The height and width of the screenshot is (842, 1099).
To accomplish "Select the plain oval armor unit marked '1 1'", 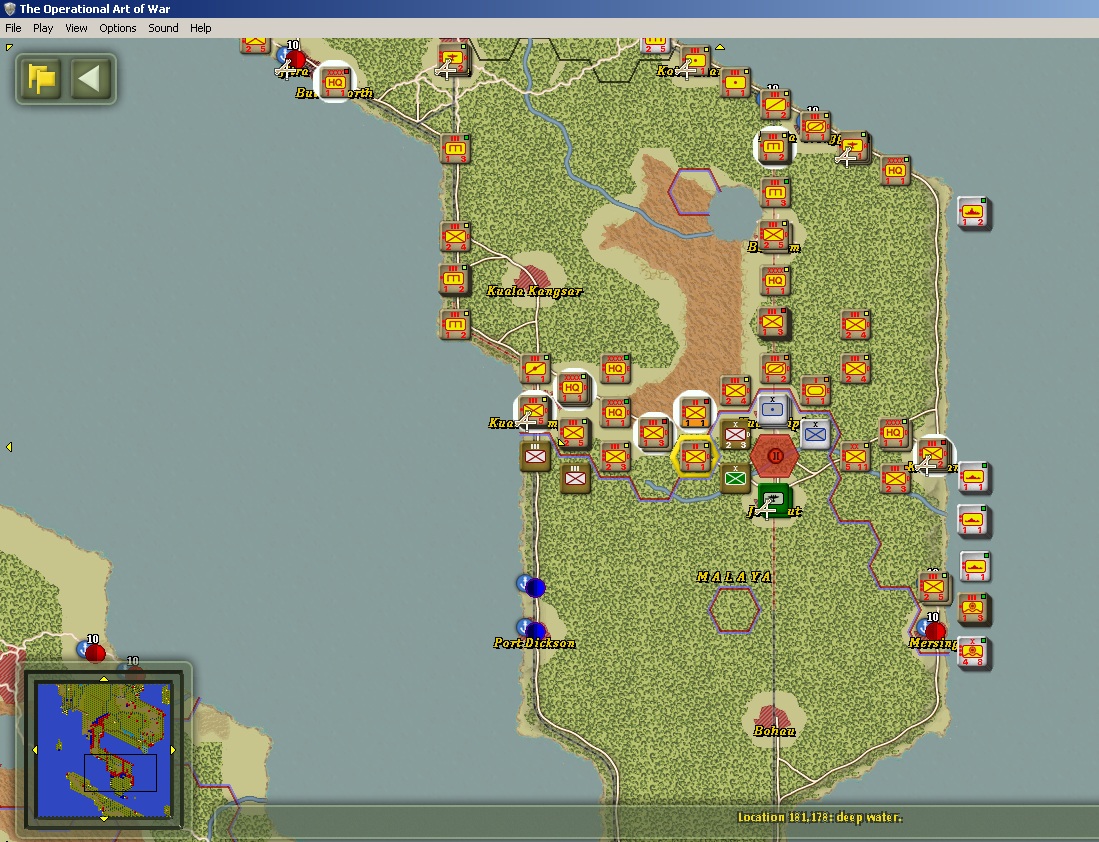I will [x=815, y=391].
